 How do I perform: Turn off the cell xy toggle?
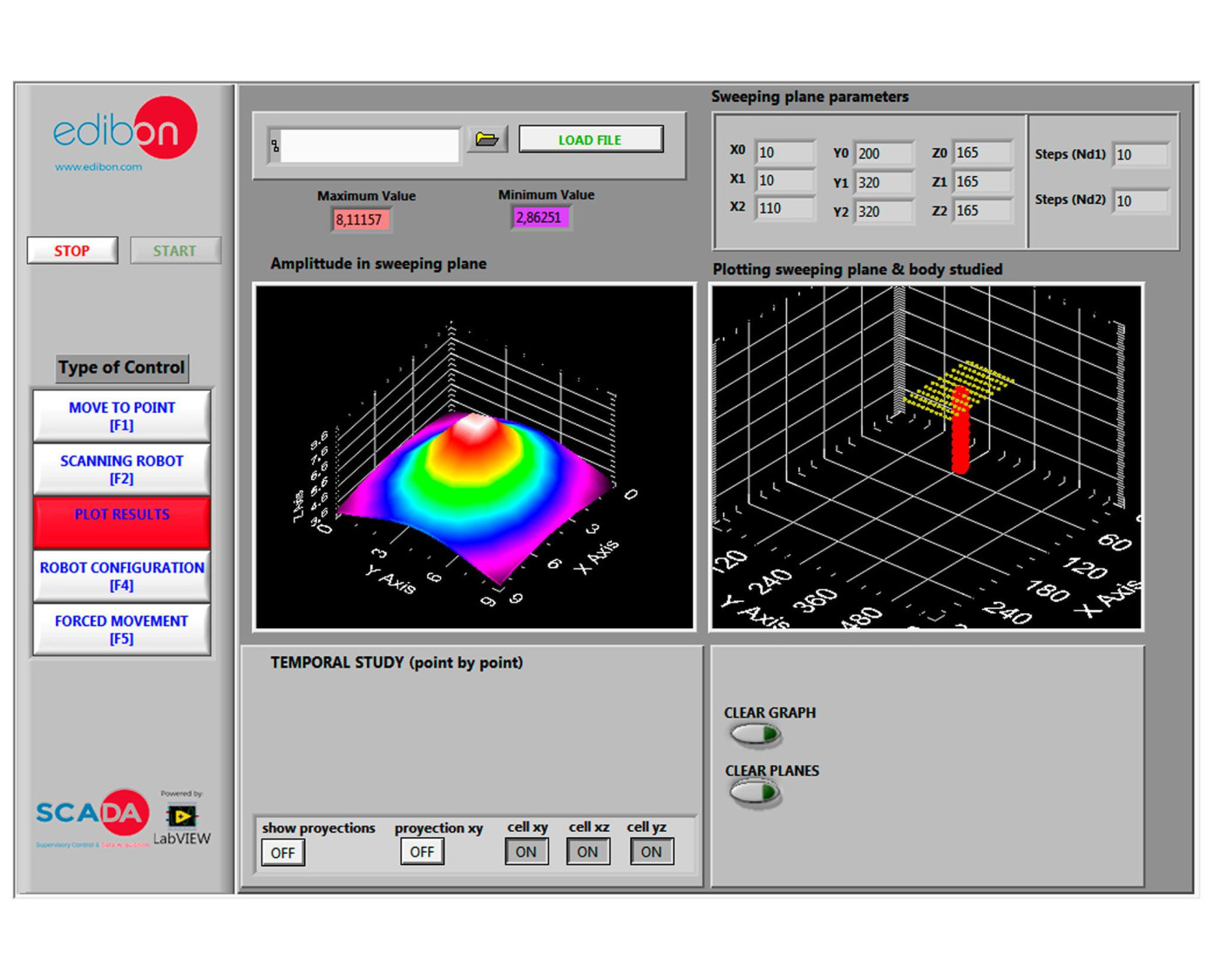[526, 852]
